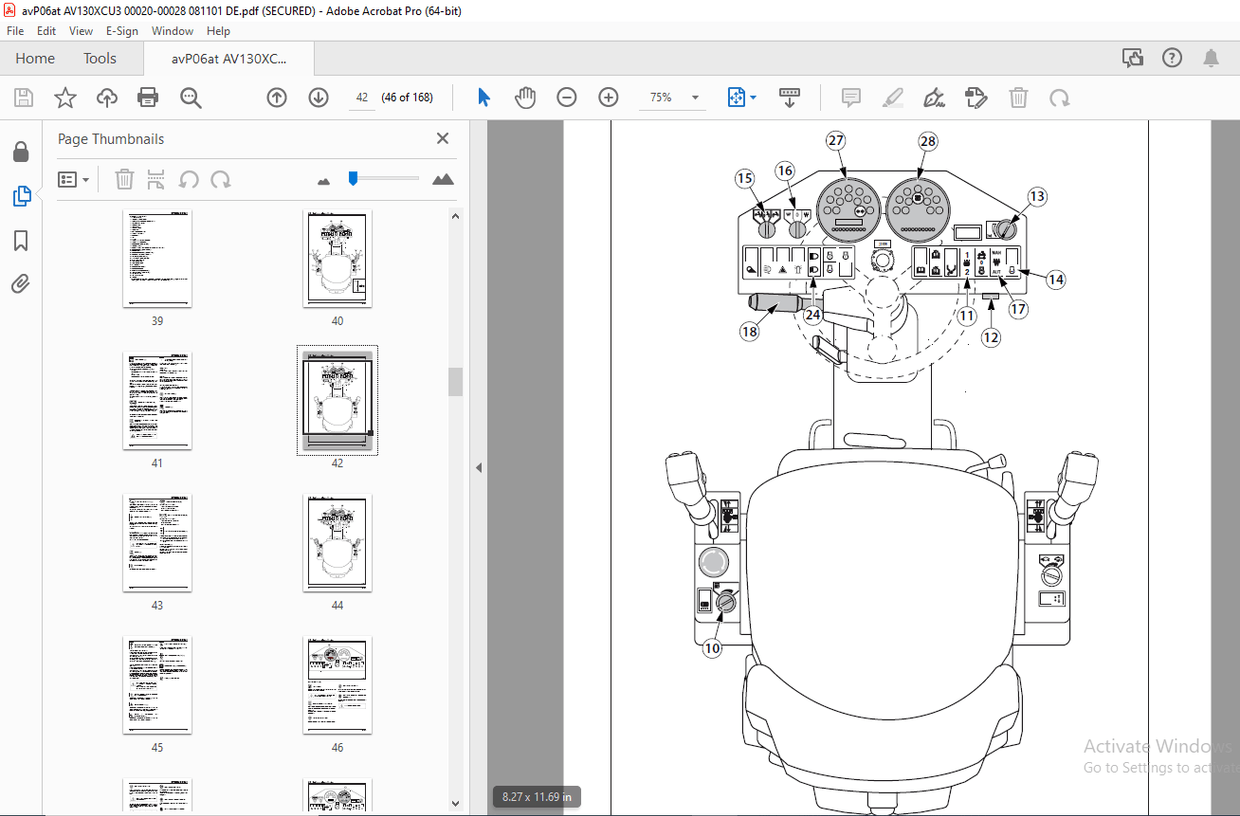This screenshot has height=816, width=1240.
Task: Bookmark this file with the star icon
Action: point(65,97)
